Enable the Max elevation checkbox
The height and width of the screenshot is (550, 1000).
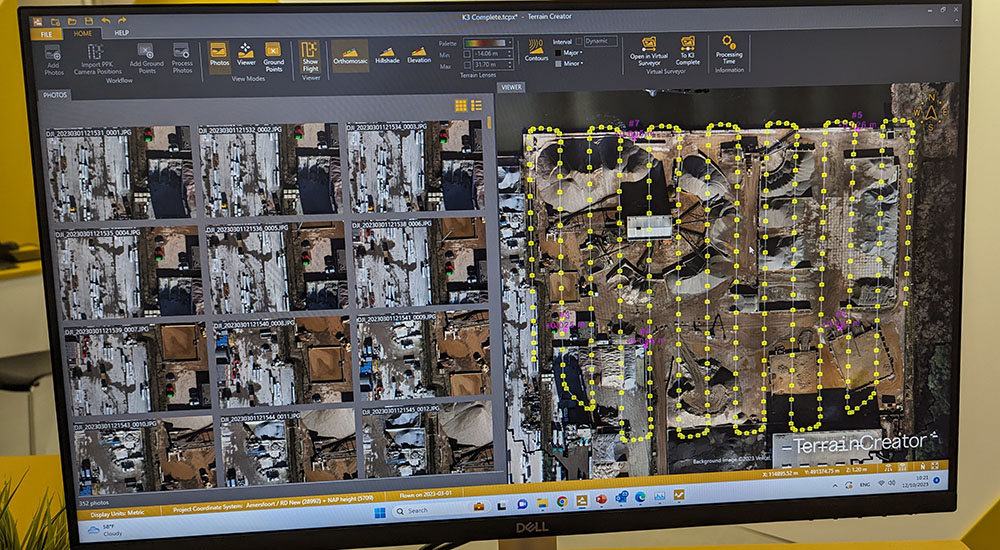(467, 65)
